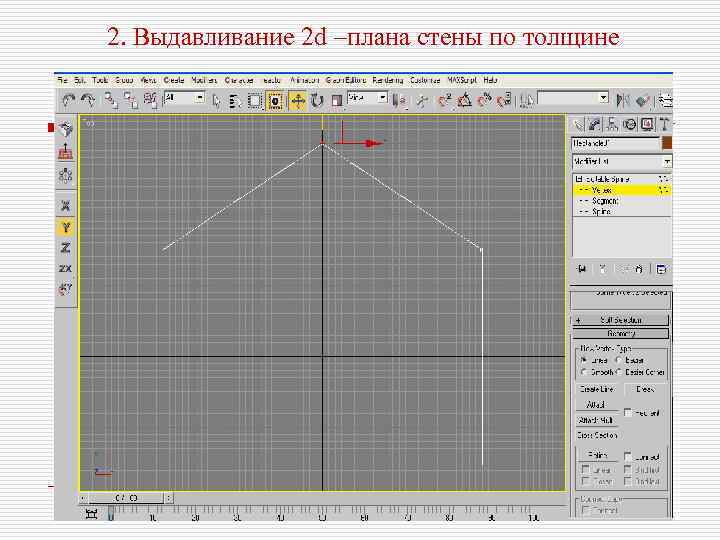
Task: Toggle the Angle Snap icon
Action: [x=464, y=100]
